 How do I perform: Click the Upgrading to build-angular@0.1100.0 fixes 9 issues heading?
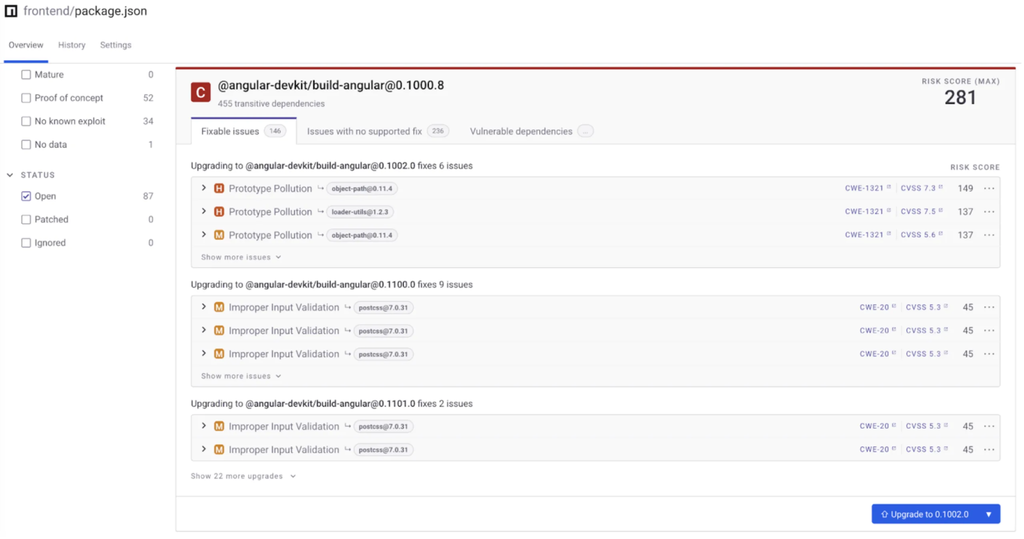[332, 285]
